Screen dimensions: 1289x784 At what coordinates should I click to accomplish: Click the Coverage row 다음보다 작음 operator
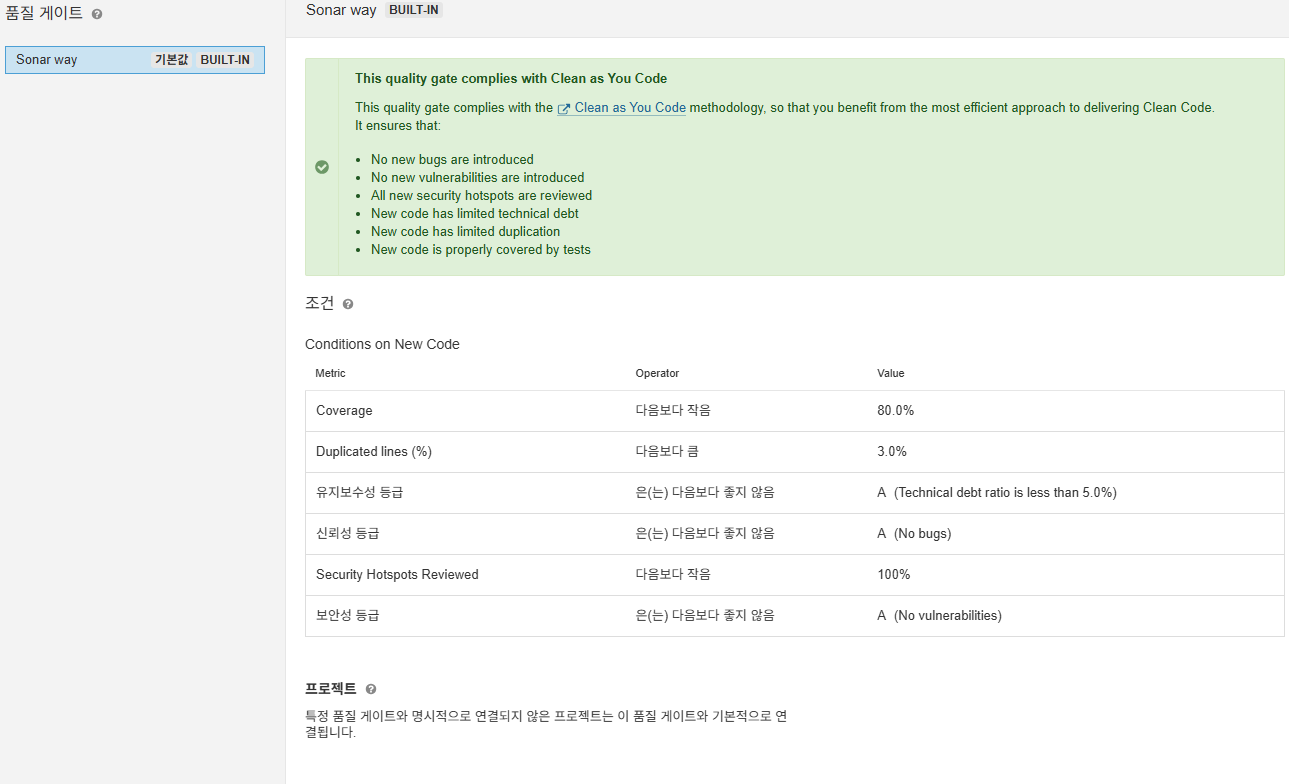[x=673, y=411]
